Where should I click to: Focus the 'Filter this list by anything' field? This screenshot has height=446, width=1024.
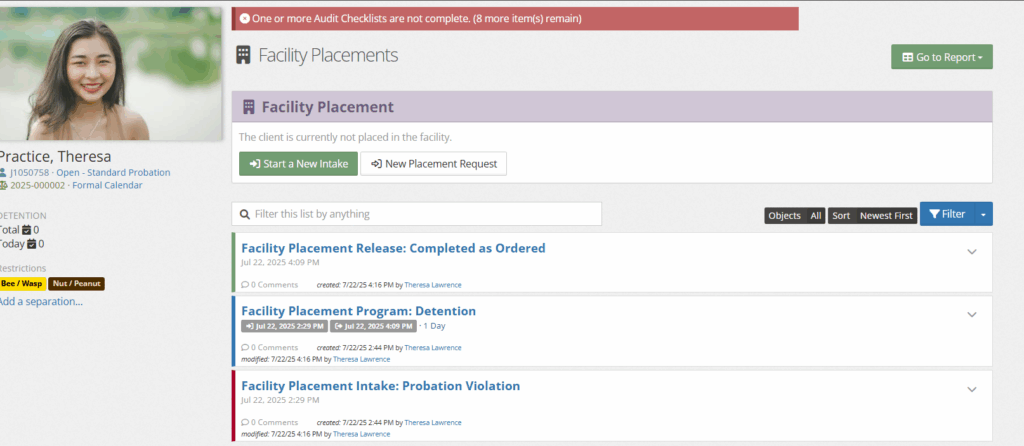pos(417,214)
